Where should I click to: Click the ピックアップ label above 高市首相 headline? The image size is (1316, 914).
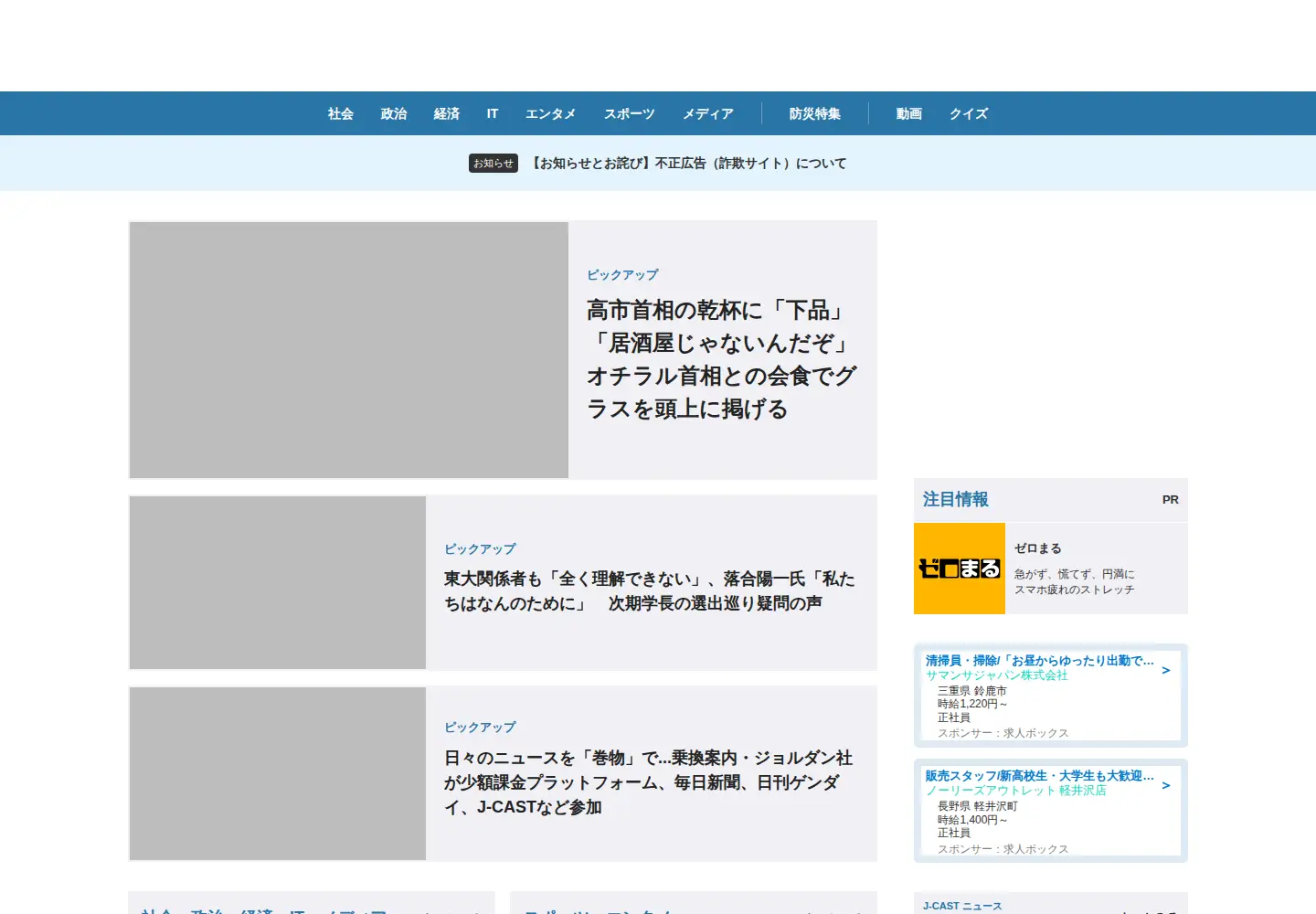point(622,274)
